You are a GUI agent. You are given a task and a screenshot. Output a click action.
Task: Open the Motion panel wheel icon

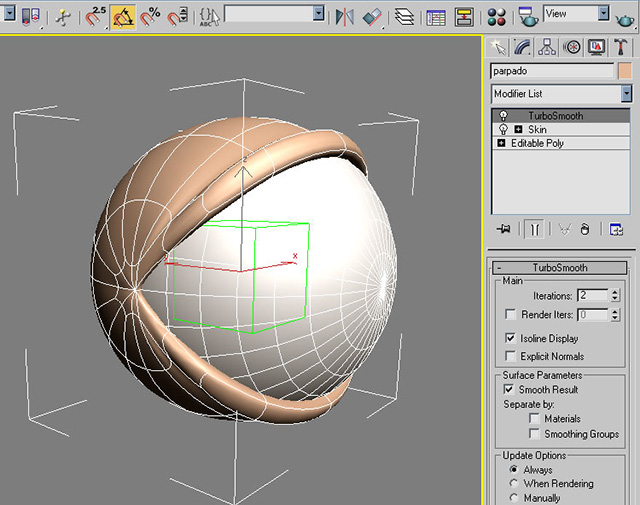(x=572, y=47)
